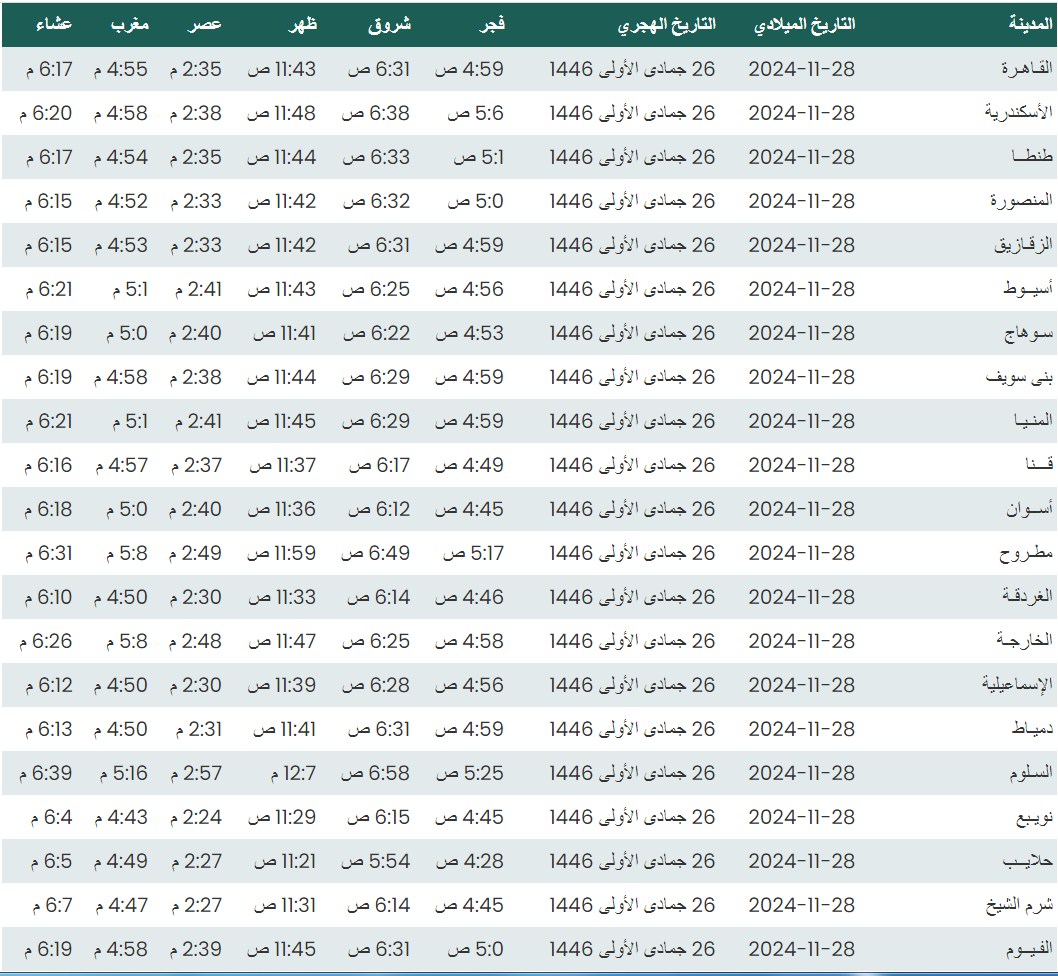The height and width of the screenshot is (976, 1058).
Task: Click the مغرب column header
Action: click(x=128, y=25)
